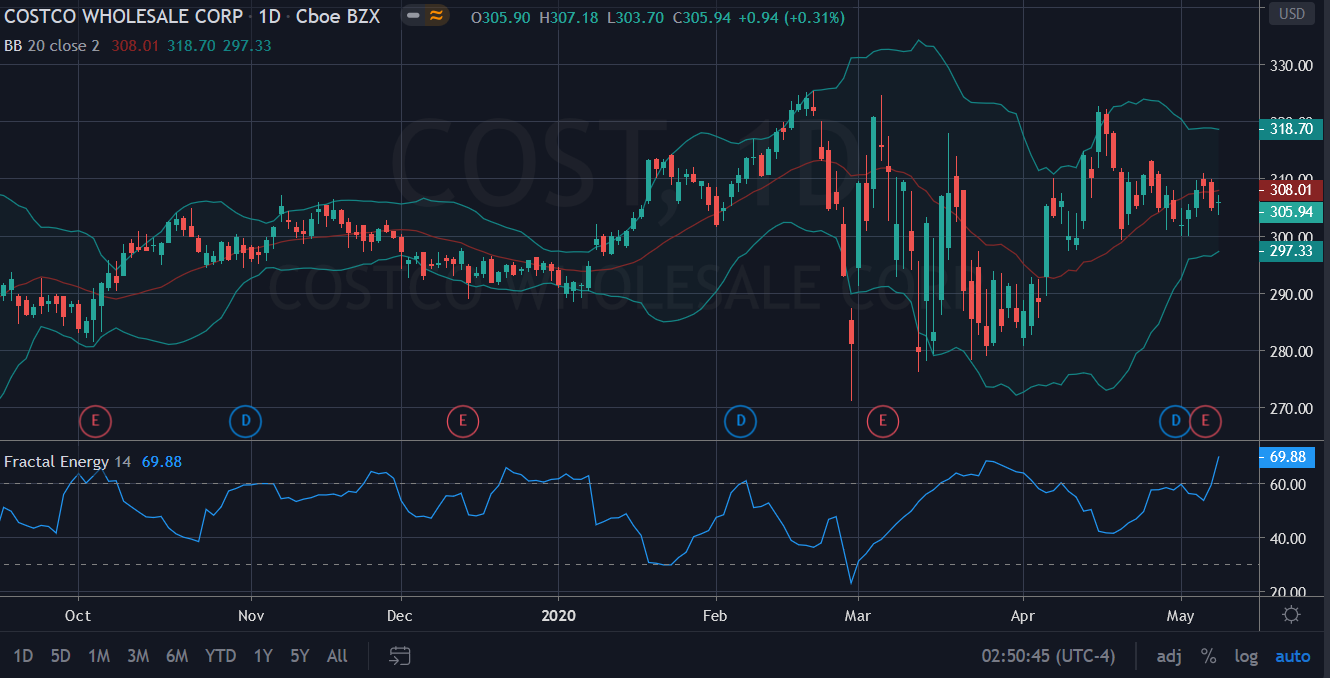
Task: Open the earnings marker near October
Action: [x=95, y=421]
